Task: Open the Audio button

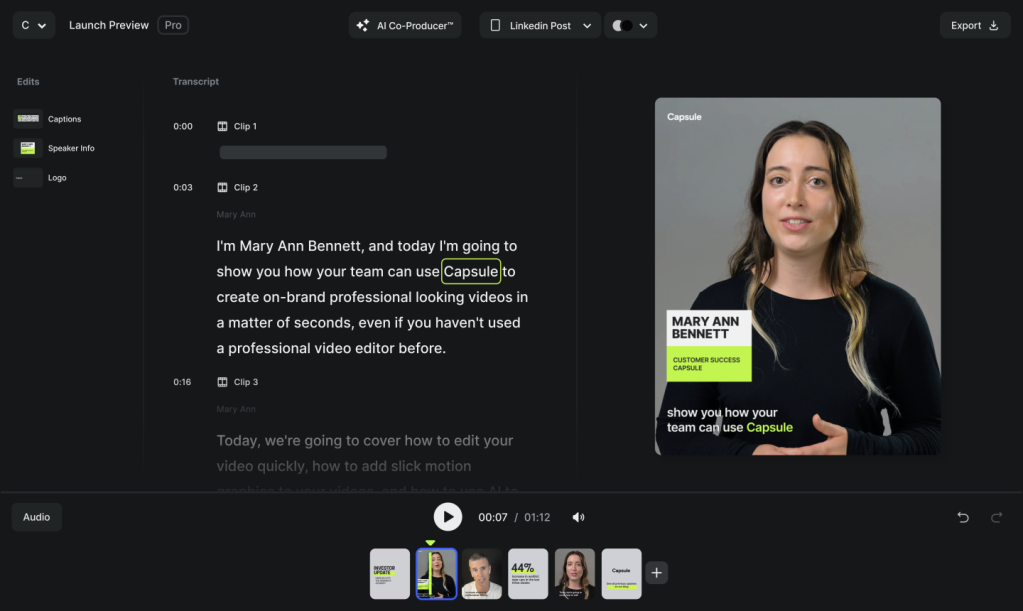Action: [x=37, y=517]
